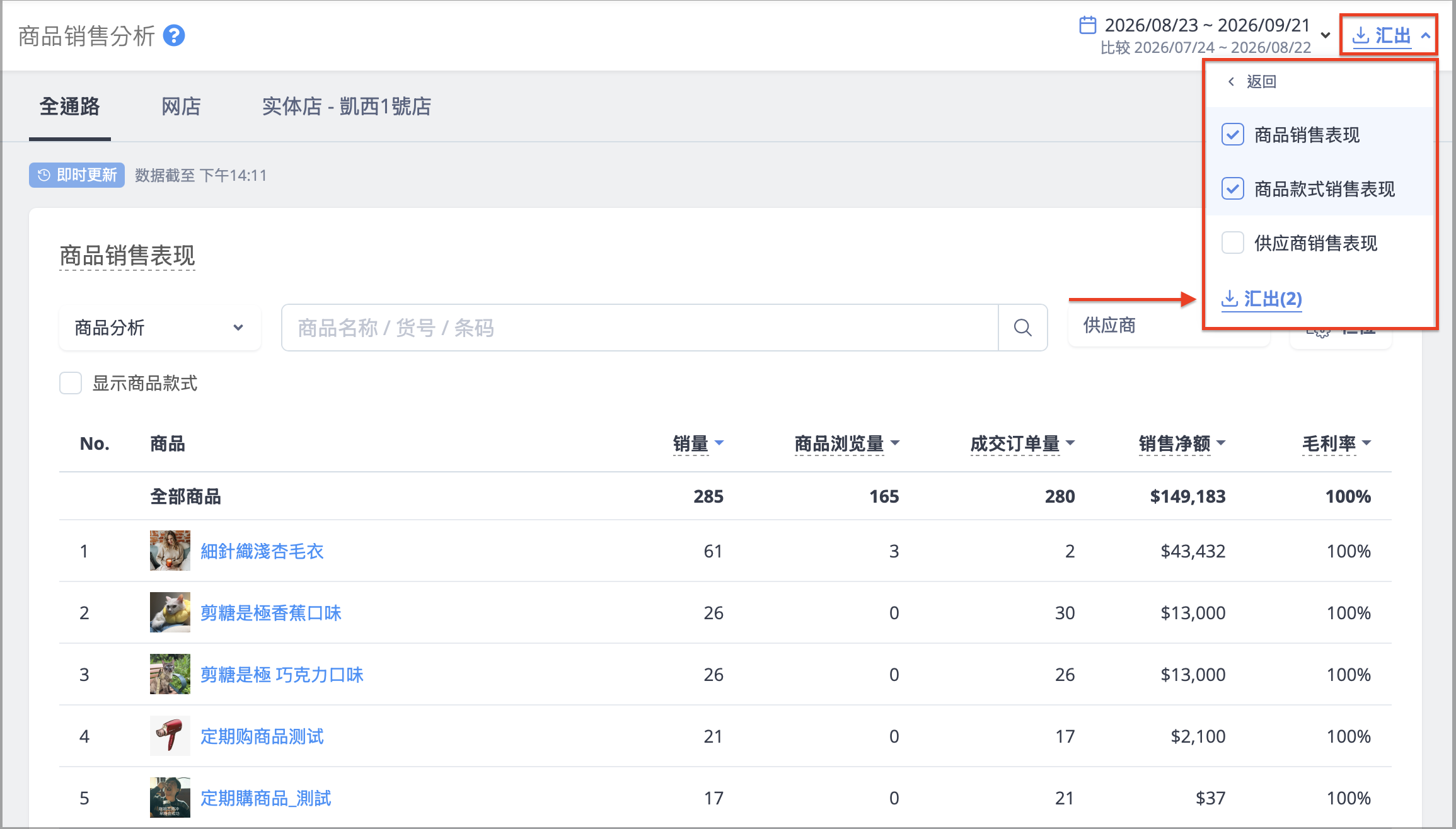Click the search magnifier icon
1456x829 pixels.
[1022, 328]
